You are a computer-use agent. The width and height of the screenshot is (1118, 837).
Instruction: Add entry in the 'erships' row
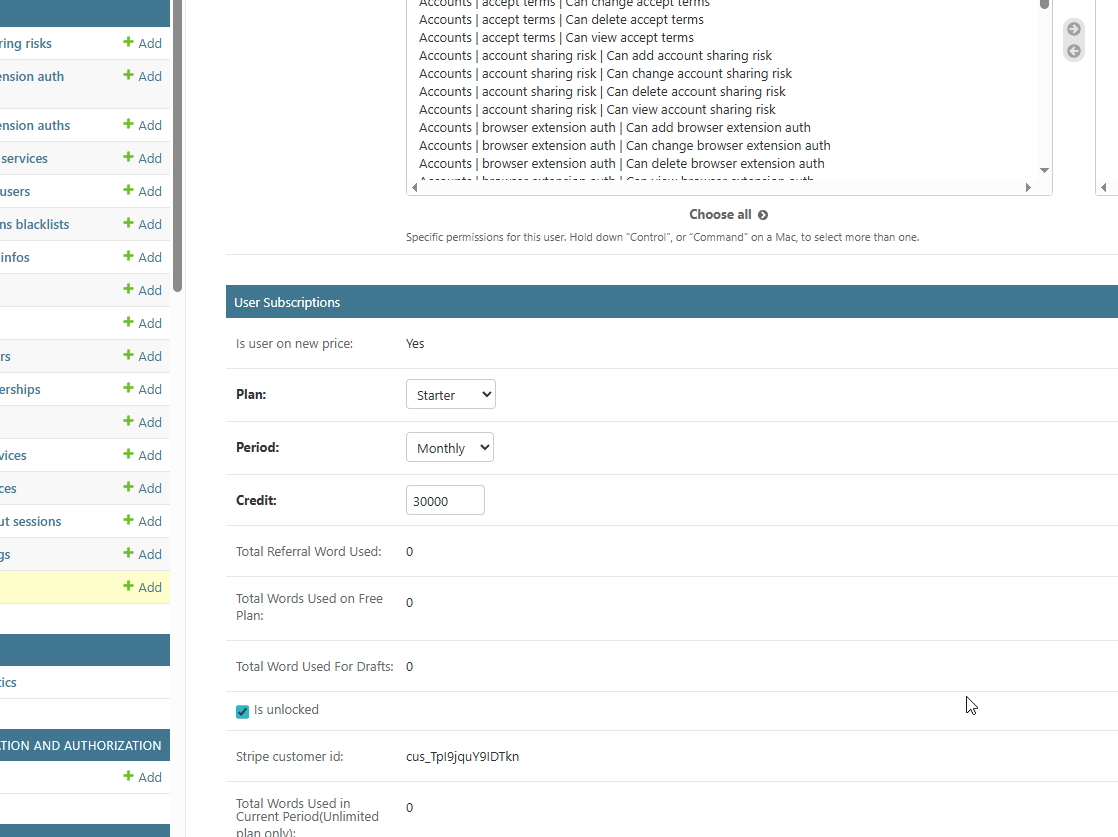tap(143, 389)
